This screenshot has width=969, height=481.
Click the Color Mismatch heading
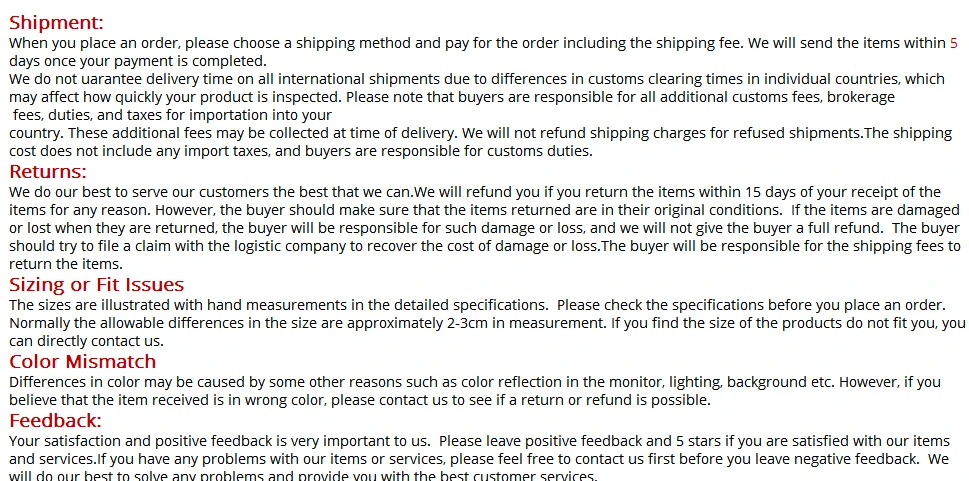[x=82, y=361]
